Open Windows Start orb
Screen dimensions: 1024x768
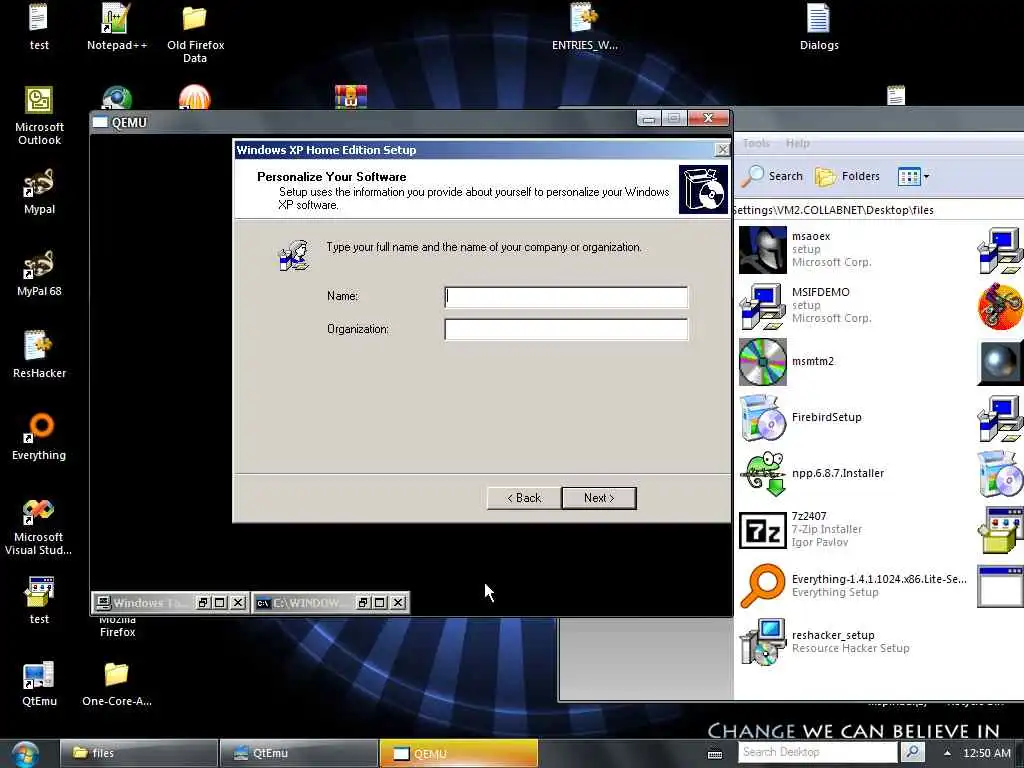25,754
